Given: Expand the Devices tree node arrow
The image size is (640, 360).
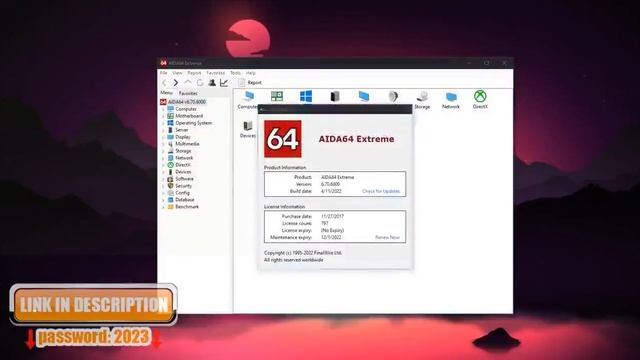Looking at the screenshot, I should click(164, 172).
